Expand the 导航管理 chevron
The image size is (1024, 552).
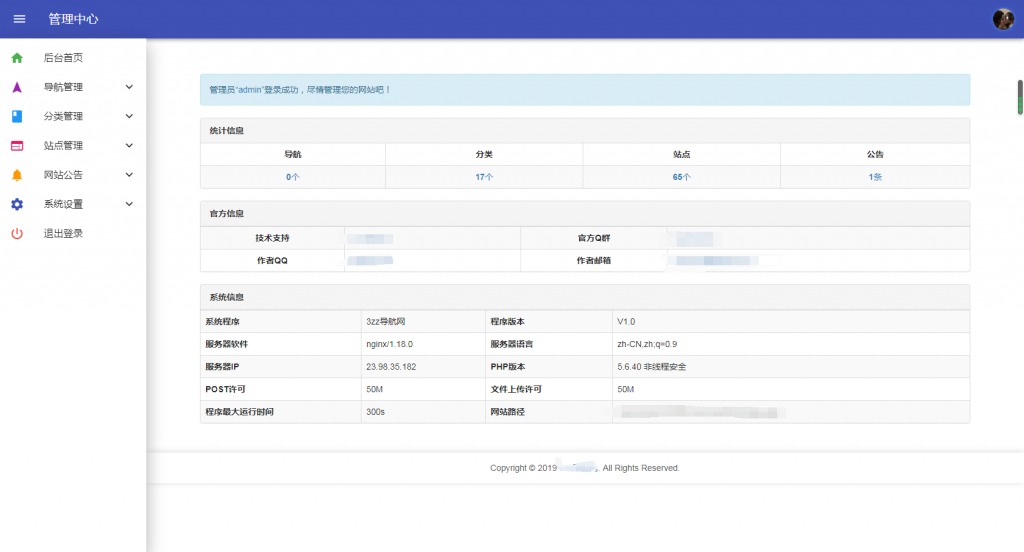point(129,87)
